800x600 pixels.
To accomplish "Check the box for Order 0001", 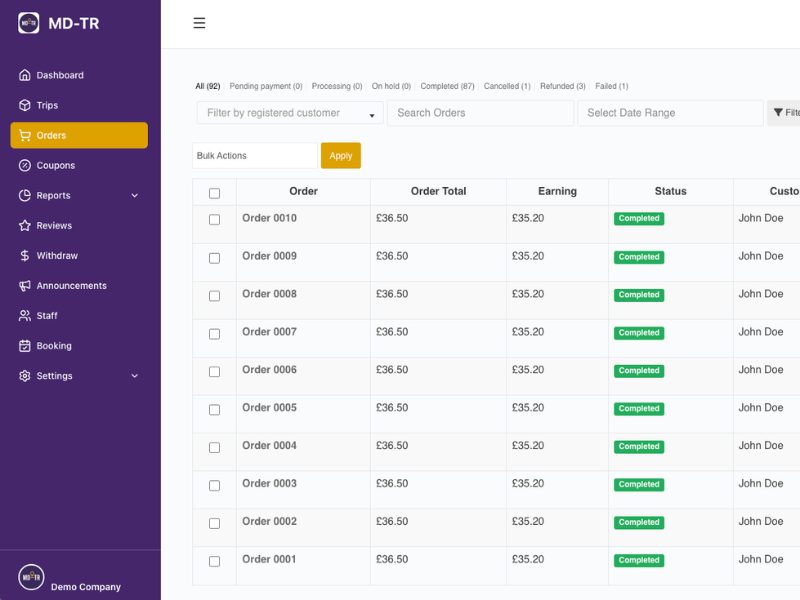I will [x=214, y=561].
